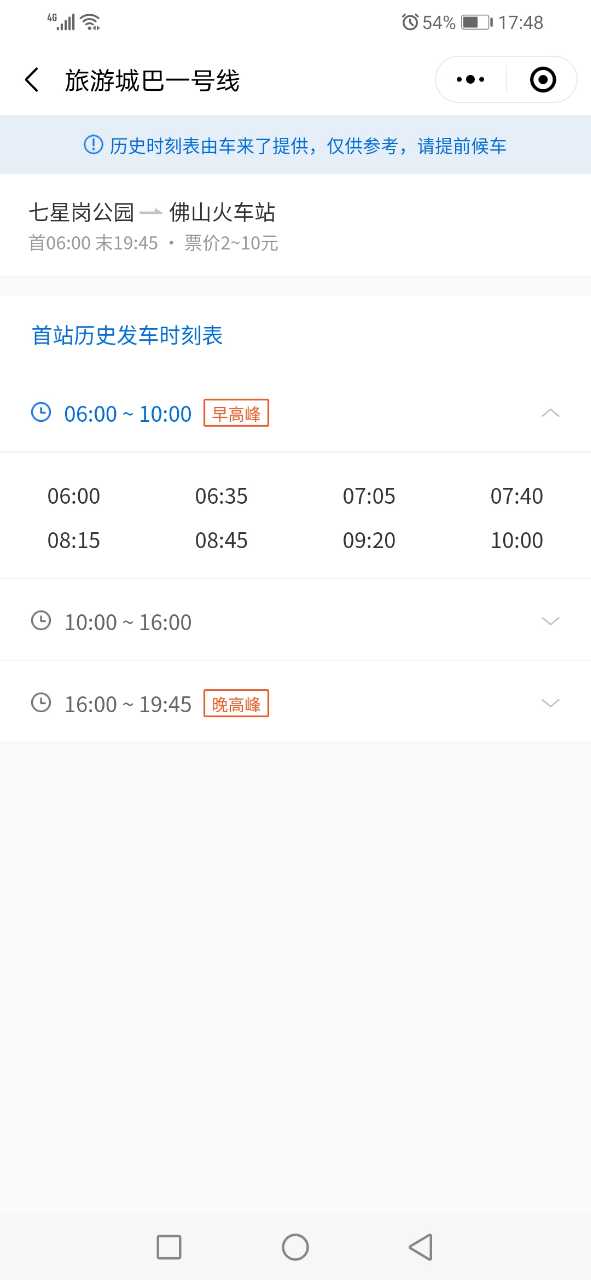Tap the 晚高峰 tag
Viewport: 591px width, 1280px height.
coord(236,704)
